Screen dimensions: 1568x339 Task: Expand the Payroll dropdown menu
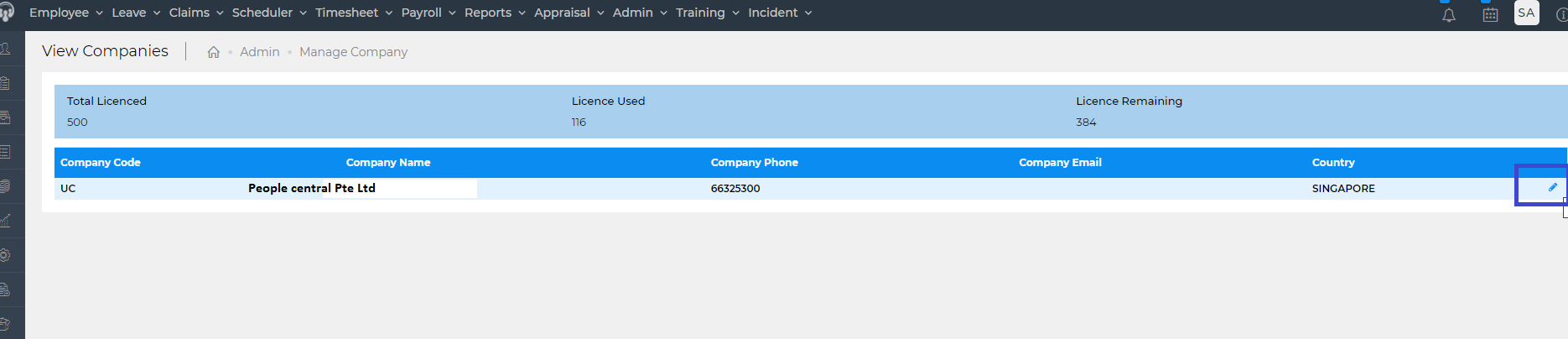click(428, 13)
